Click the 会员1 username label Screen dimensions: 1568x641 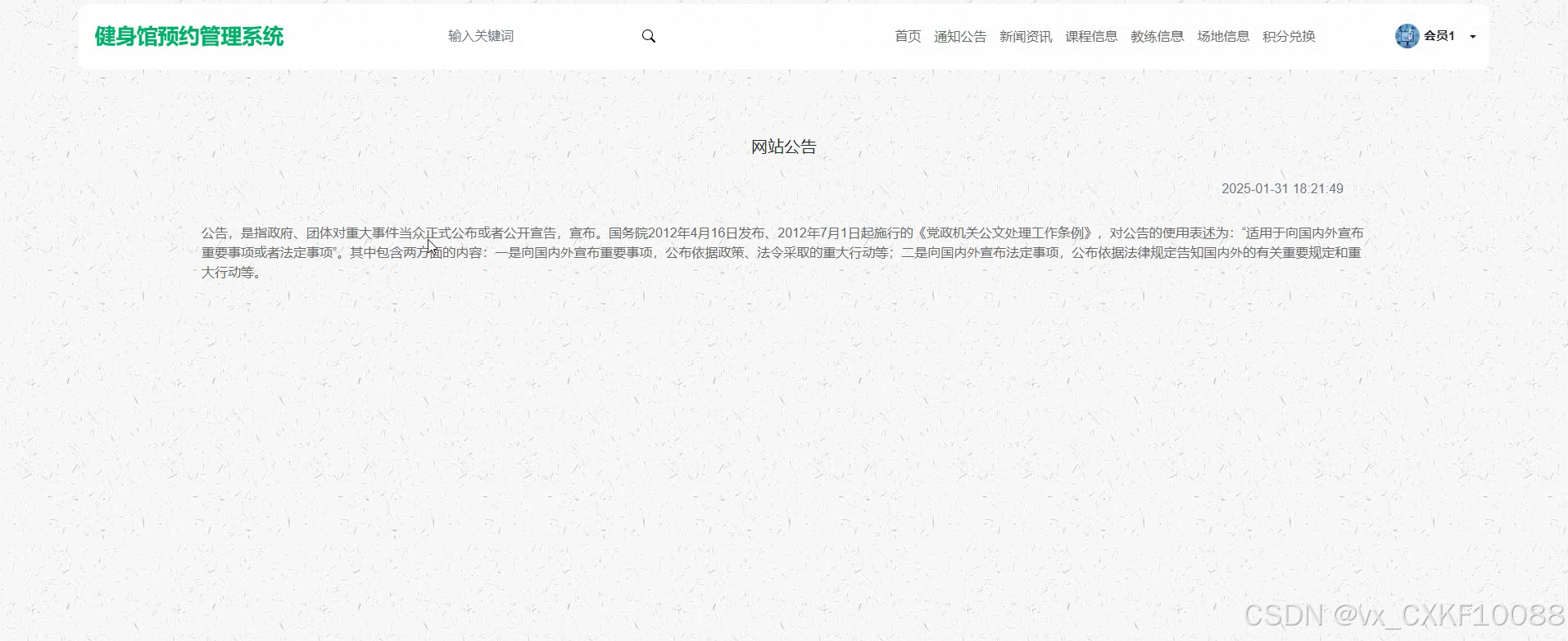tap(1439, 36)
